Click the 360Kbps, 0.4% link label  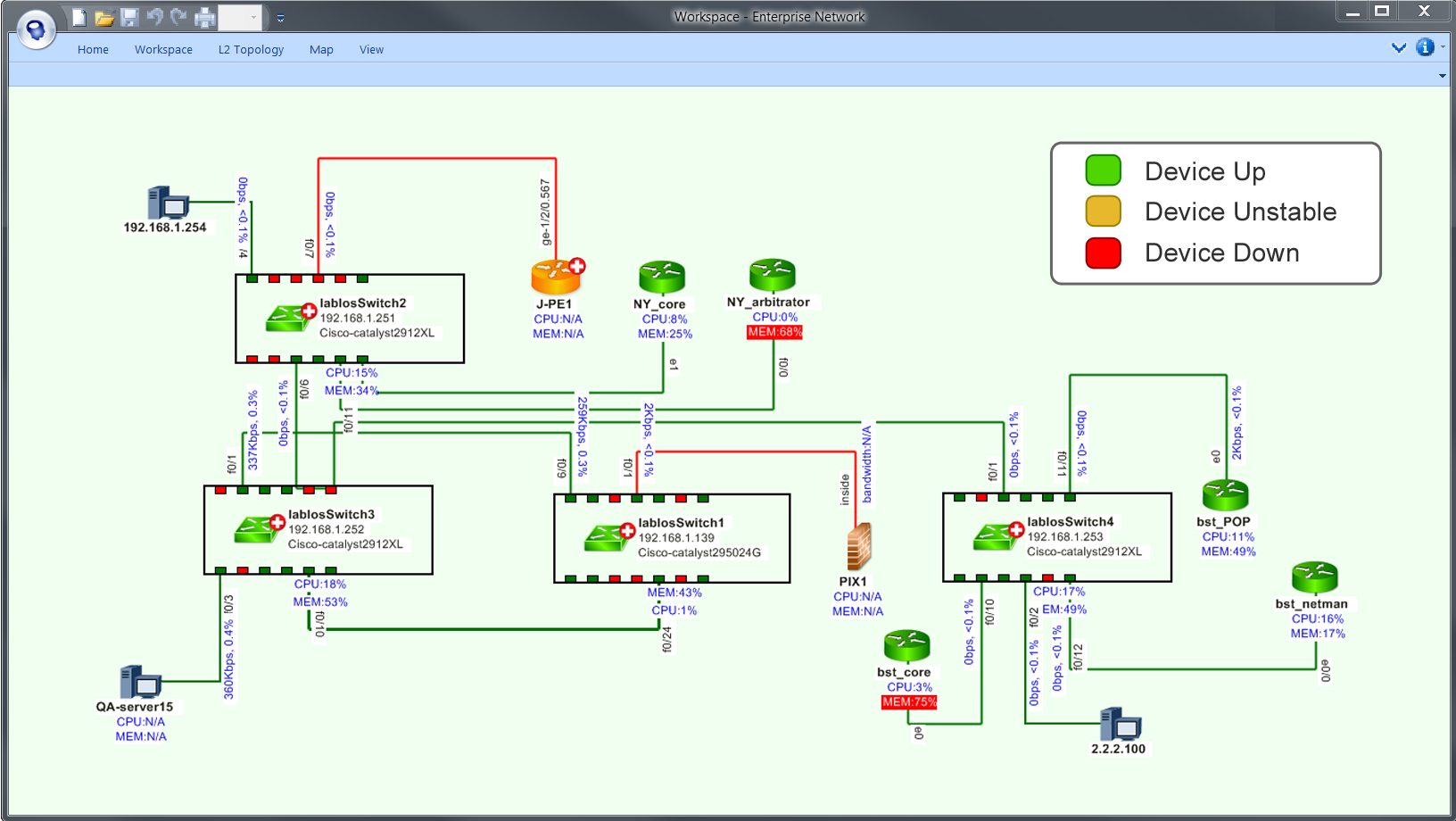[x=228, y=659]
